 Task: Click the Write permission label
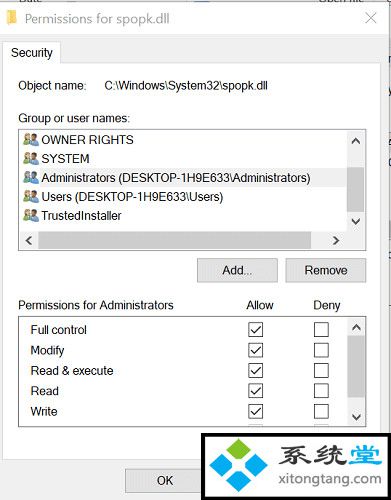[44, 411]
